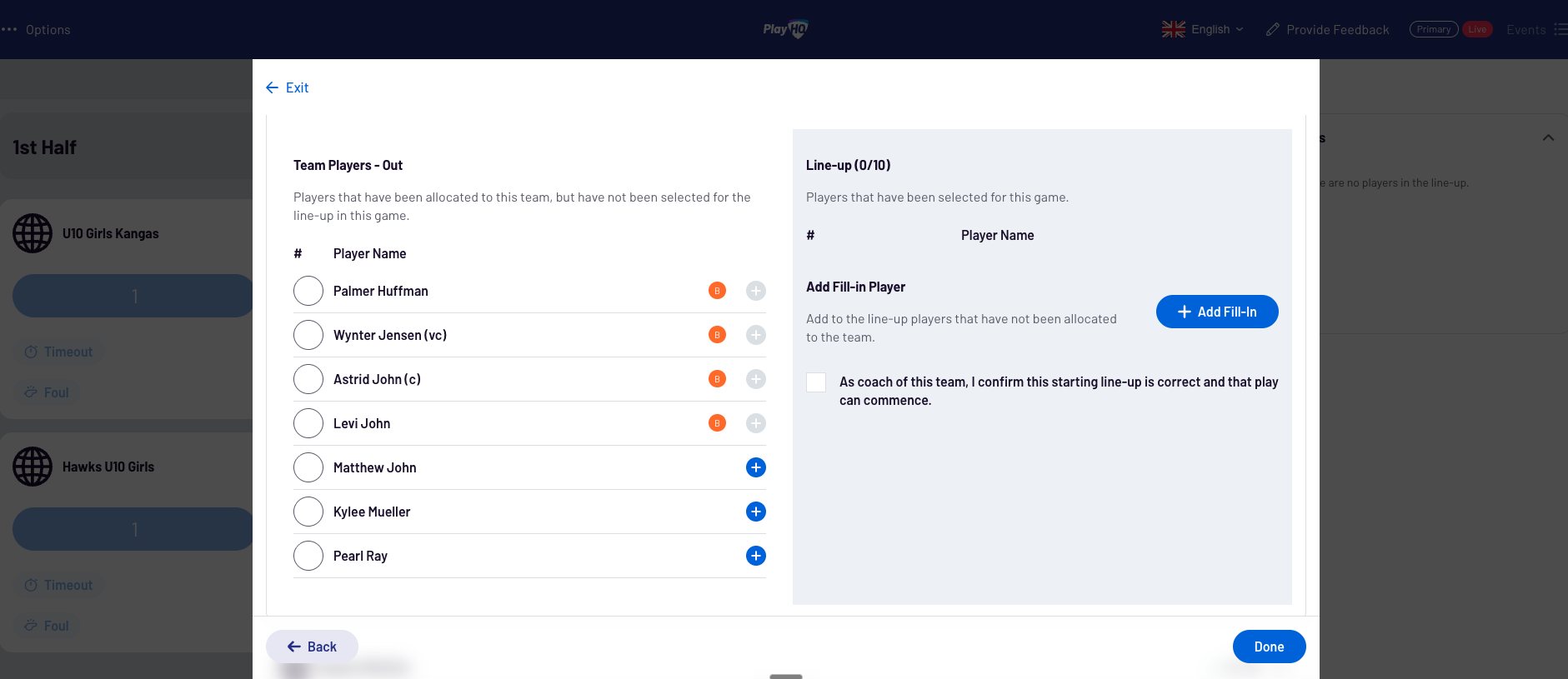
Task: Click the Pearl Ray player name
Action: 360,556
